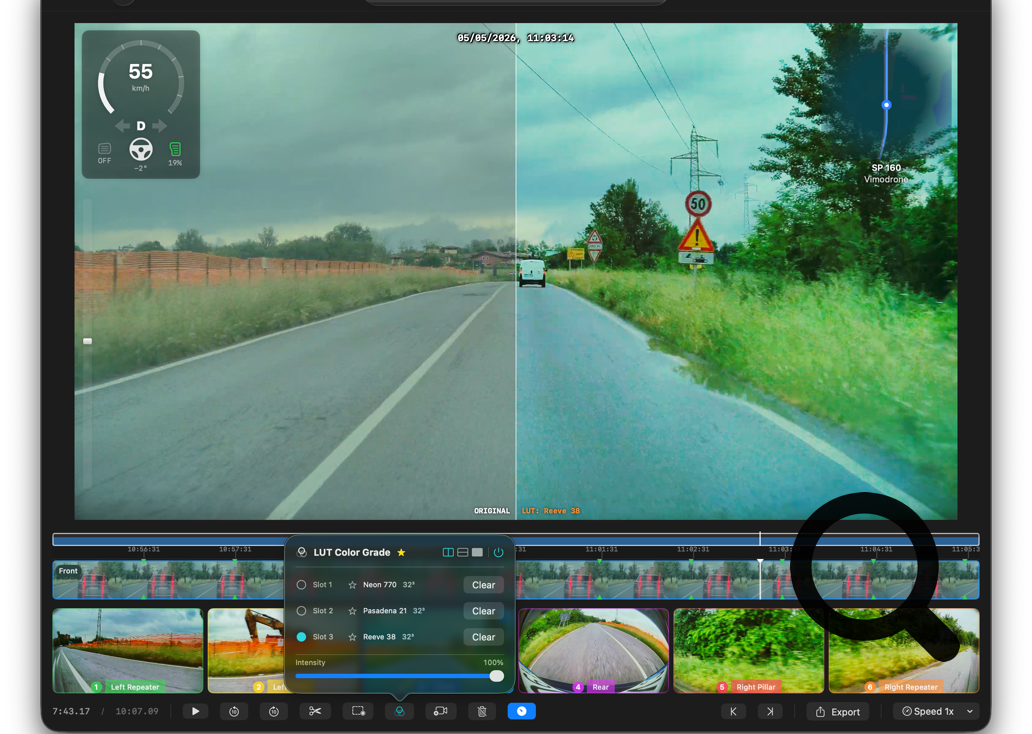Skip forward 10 seconds

click(274, 711)
